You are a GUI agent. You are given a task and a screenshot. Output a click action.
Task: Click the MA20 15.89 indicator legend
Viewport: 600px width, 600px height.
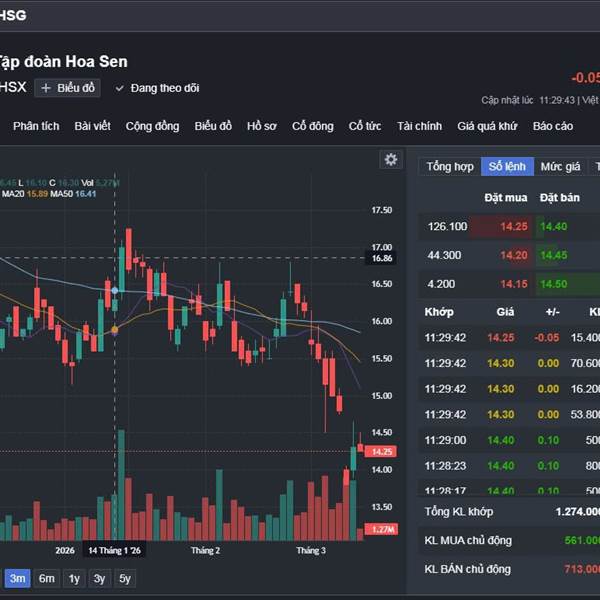[25, 194]
